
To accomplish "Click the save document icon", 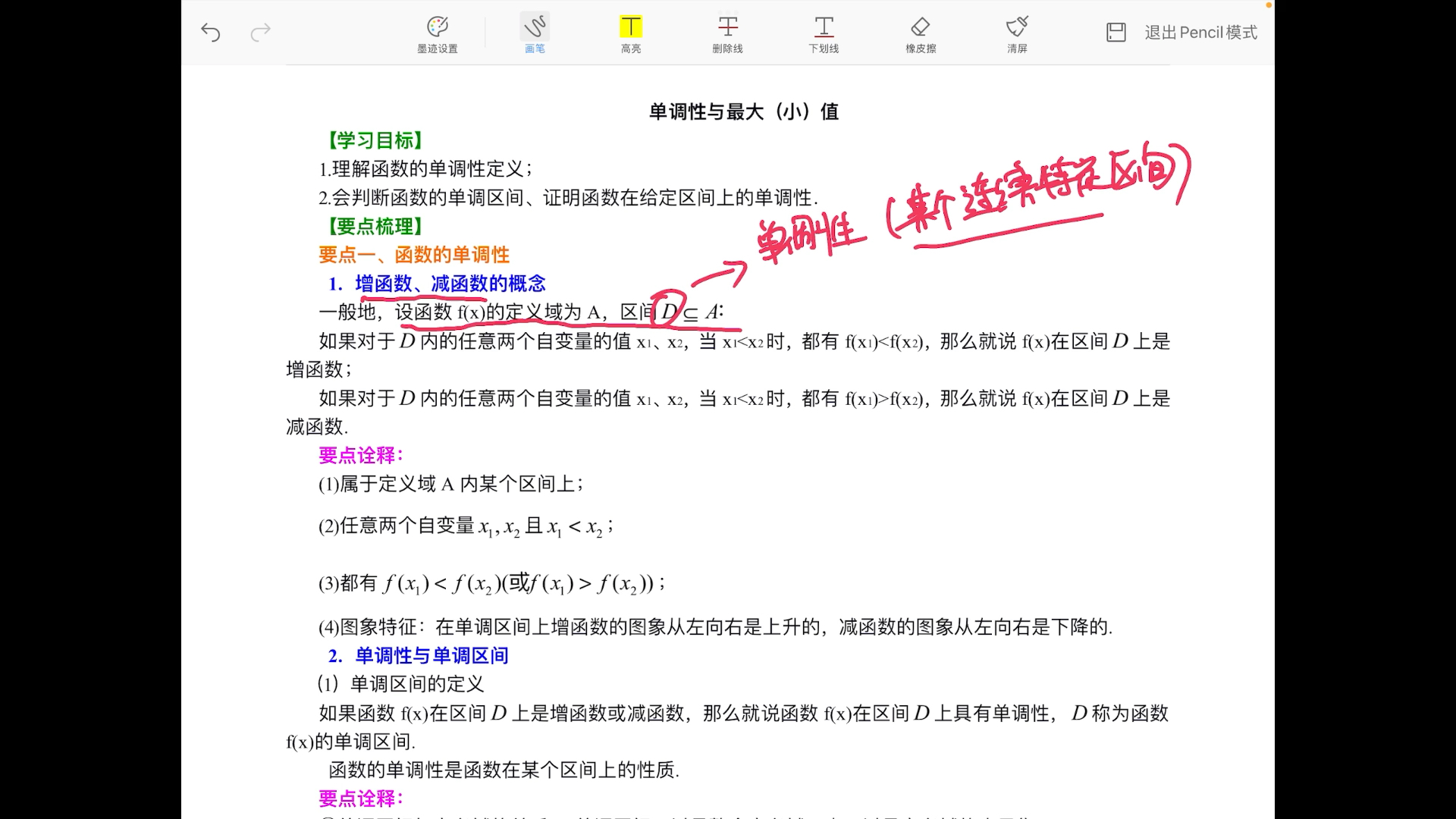I will [x=1116, y=32].
